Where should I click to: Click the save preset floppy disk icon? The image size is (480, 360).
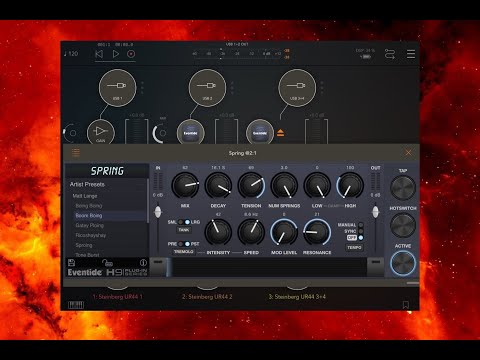[71, 262]
